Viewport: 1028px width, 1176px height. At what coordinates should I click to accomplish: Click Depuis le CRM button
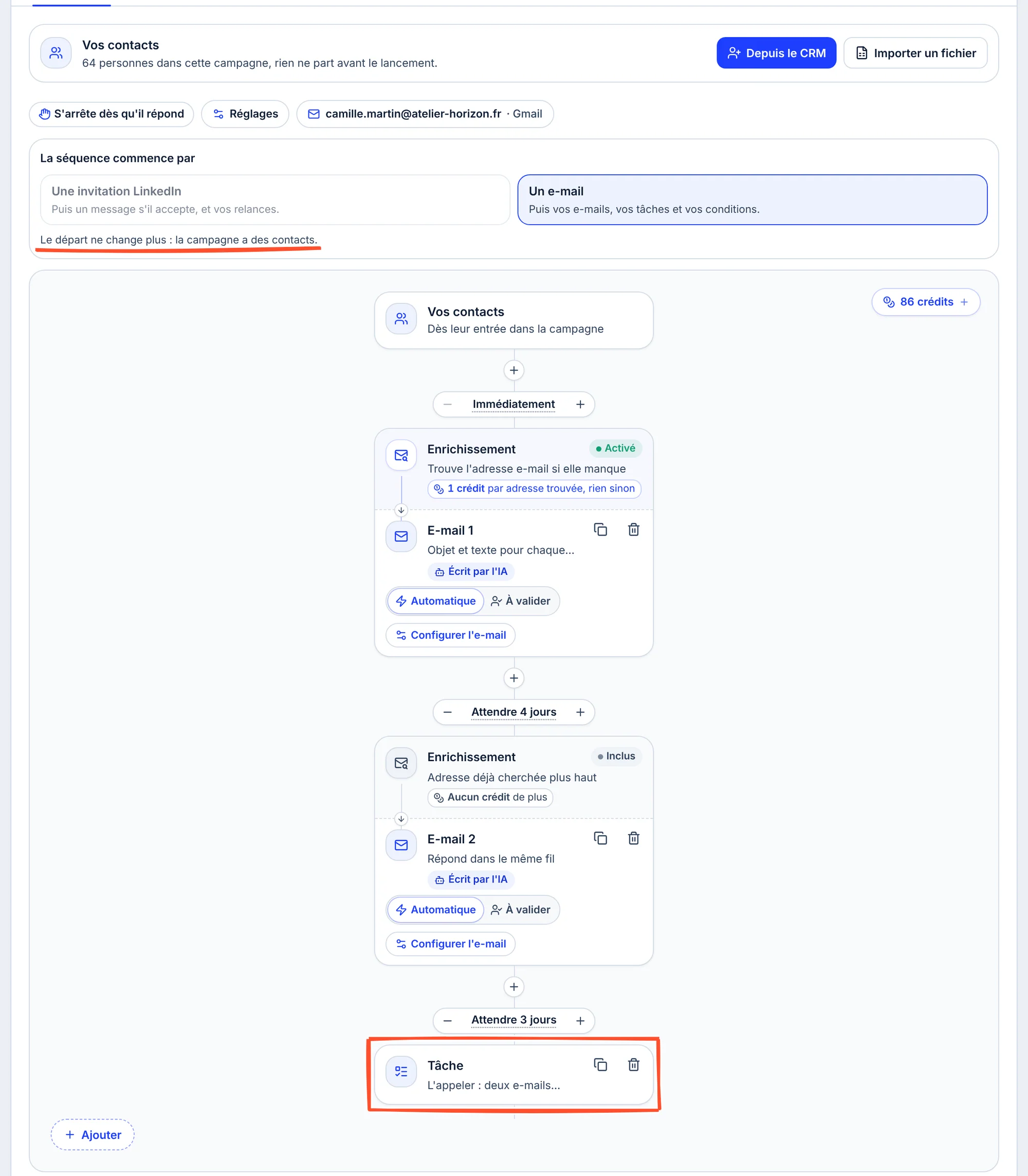(776, 53)
